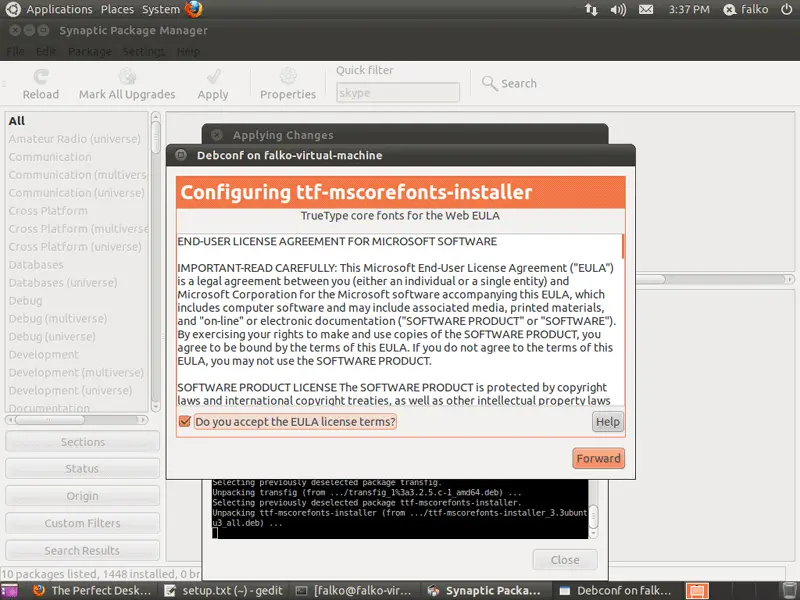Click the orange workspace switcher icon
The image size is (800, 600).
pyautogui.click(x=697, y=591)
